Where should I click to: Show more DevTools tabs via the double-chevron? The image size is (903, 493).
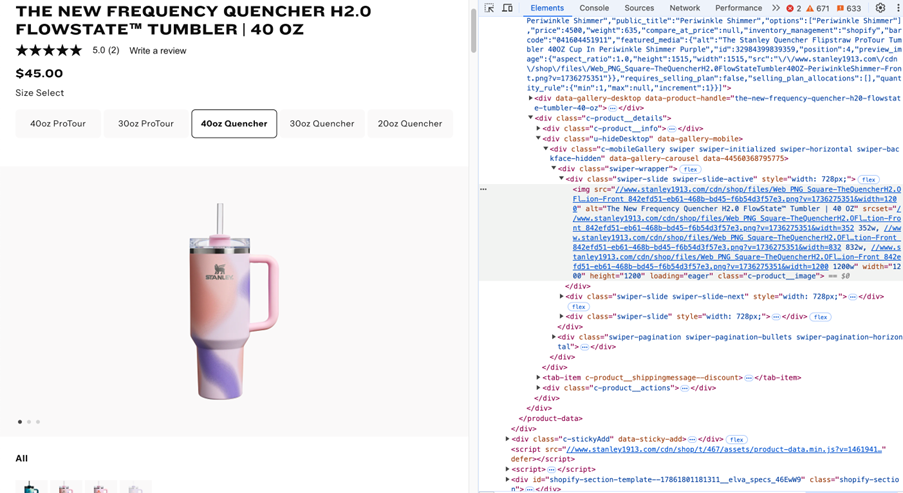[776, 8]
